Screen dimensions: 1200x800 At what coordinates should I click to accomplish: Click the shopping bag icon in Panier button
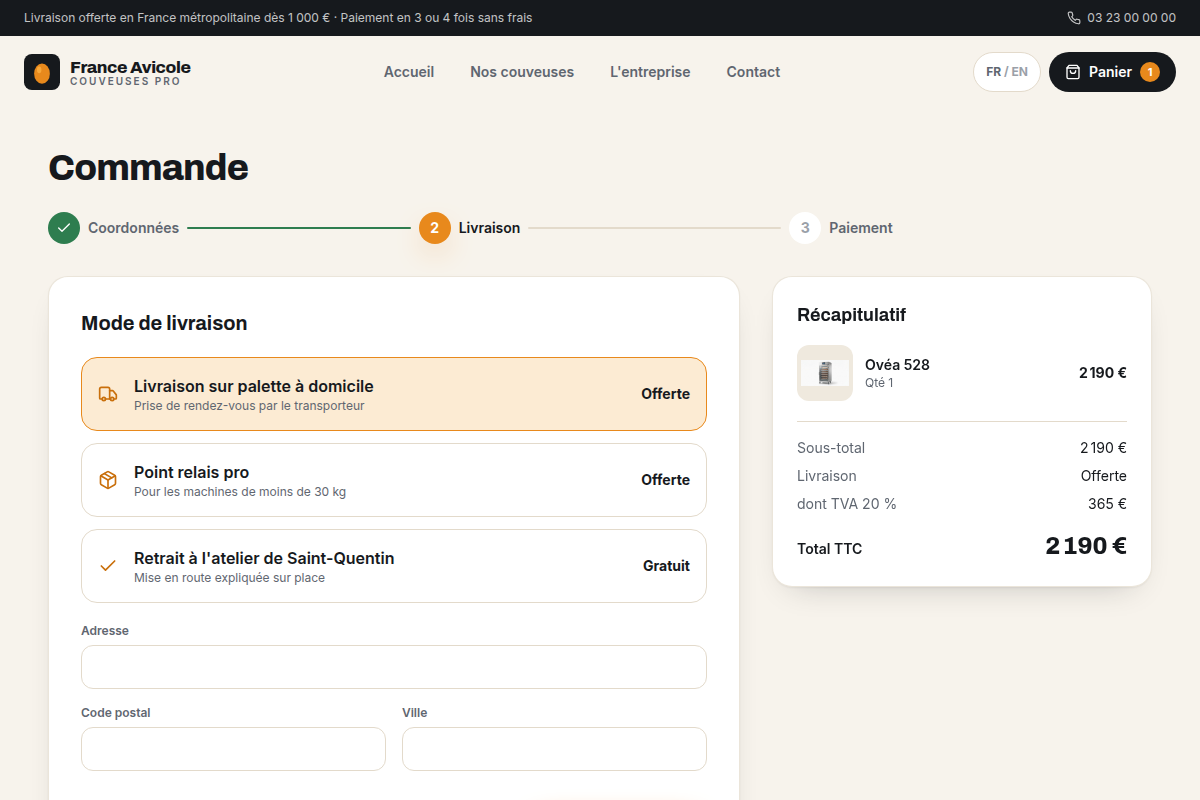click(1073, 72)
